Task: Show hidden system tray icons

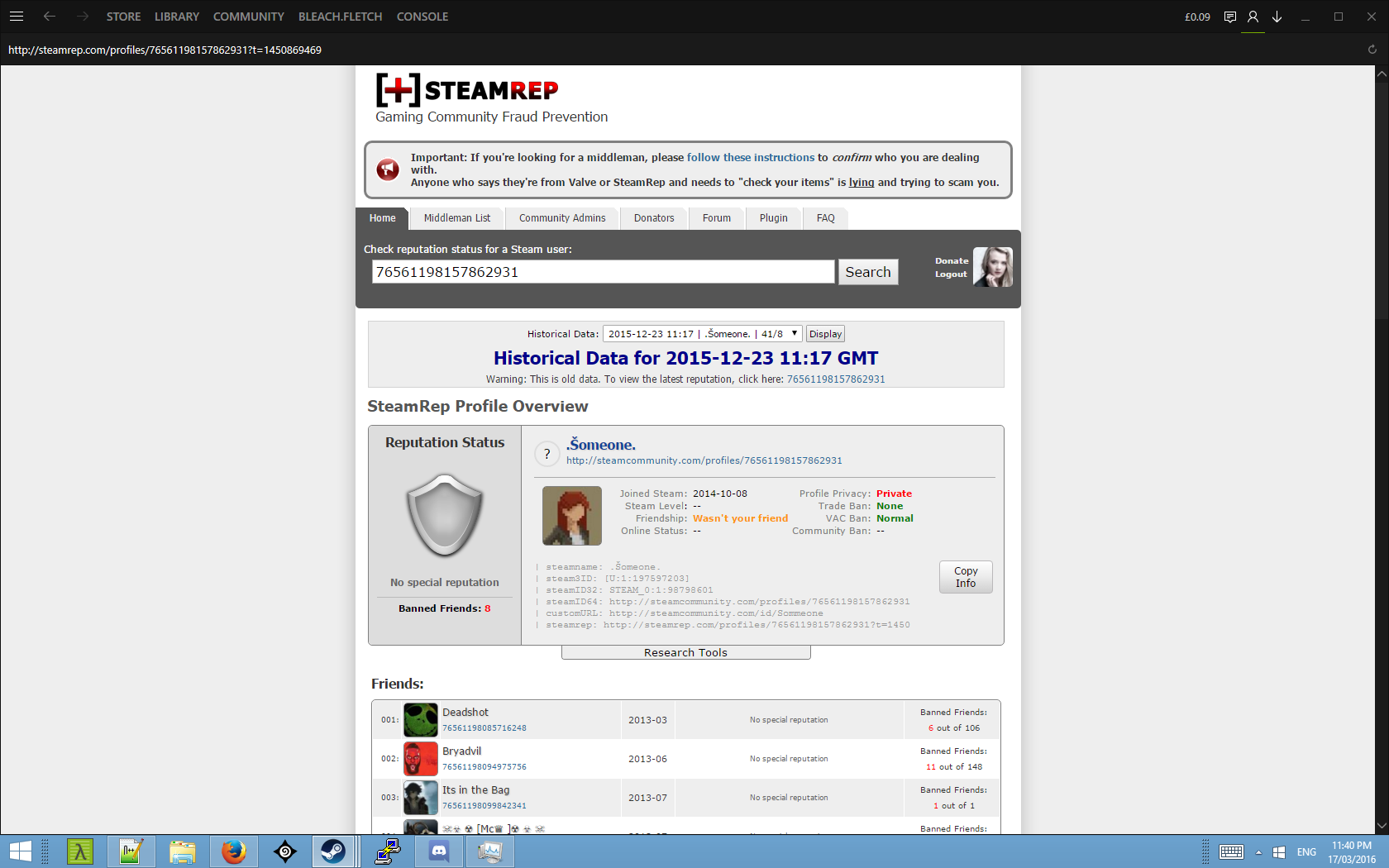Action: (x=1258, y=852)
